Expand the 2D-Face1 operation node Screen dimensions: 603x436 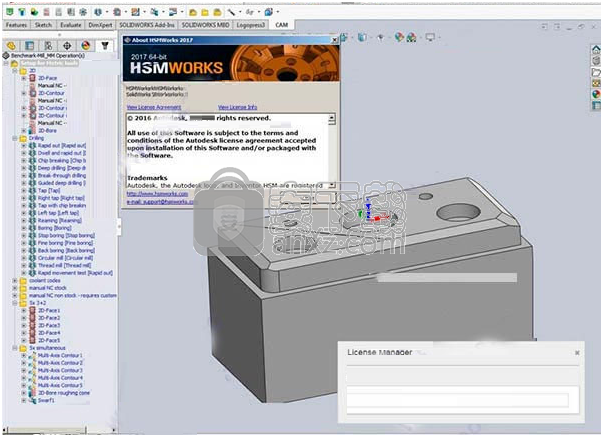tap(24, 310)
